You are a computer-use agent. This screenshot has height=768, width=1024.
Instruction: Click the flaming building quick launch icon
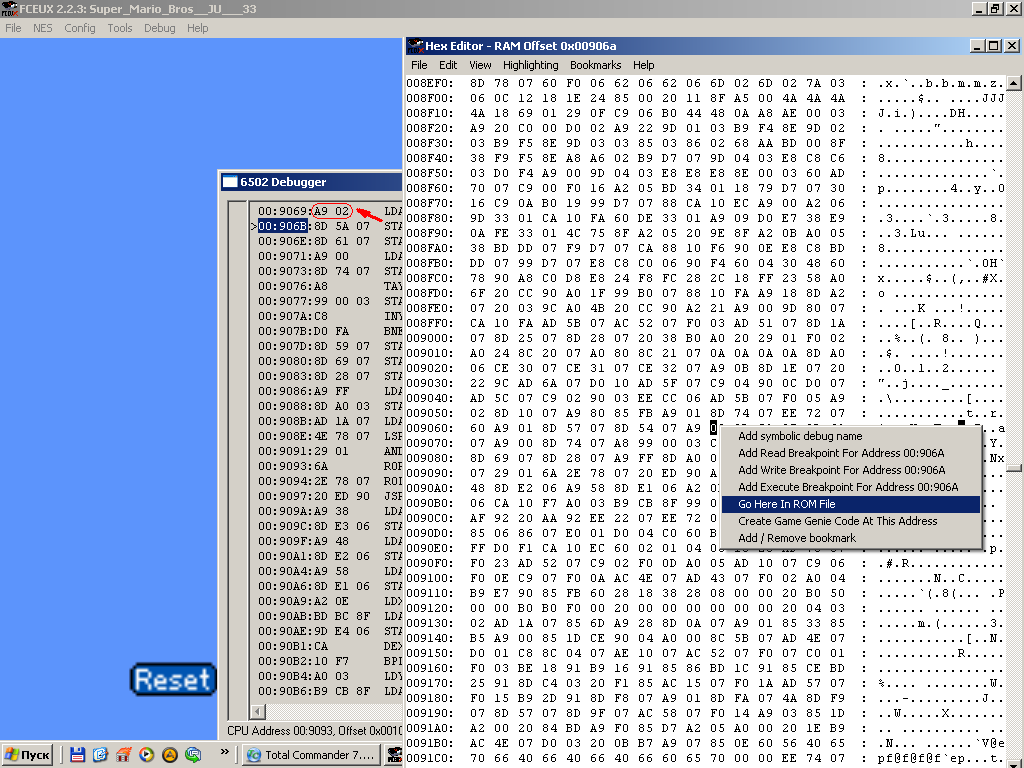coord(123,755)
